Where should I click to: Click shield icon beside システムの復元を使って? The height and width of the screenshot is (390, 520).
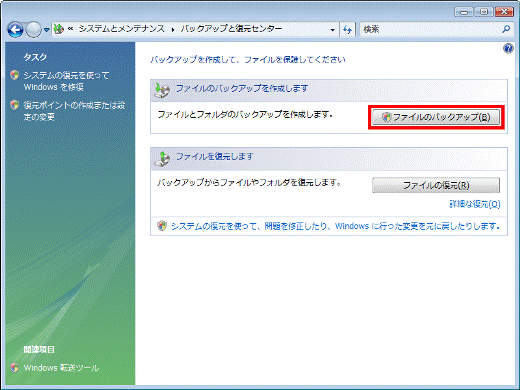[14, 75]
